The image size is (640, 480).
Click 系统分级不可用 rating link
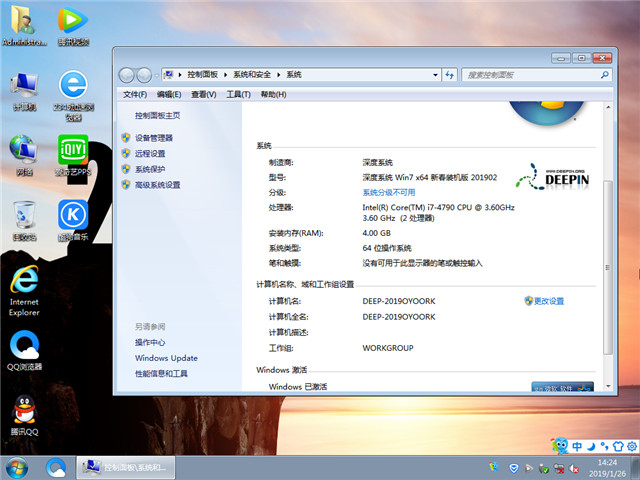click(389, 192)
